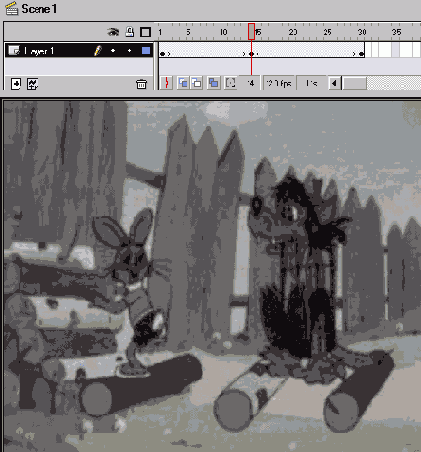Toggle Layer 1 lock dot under padlock column
The height and width of the screenshot is (452, 421).
tap(129, 51)
